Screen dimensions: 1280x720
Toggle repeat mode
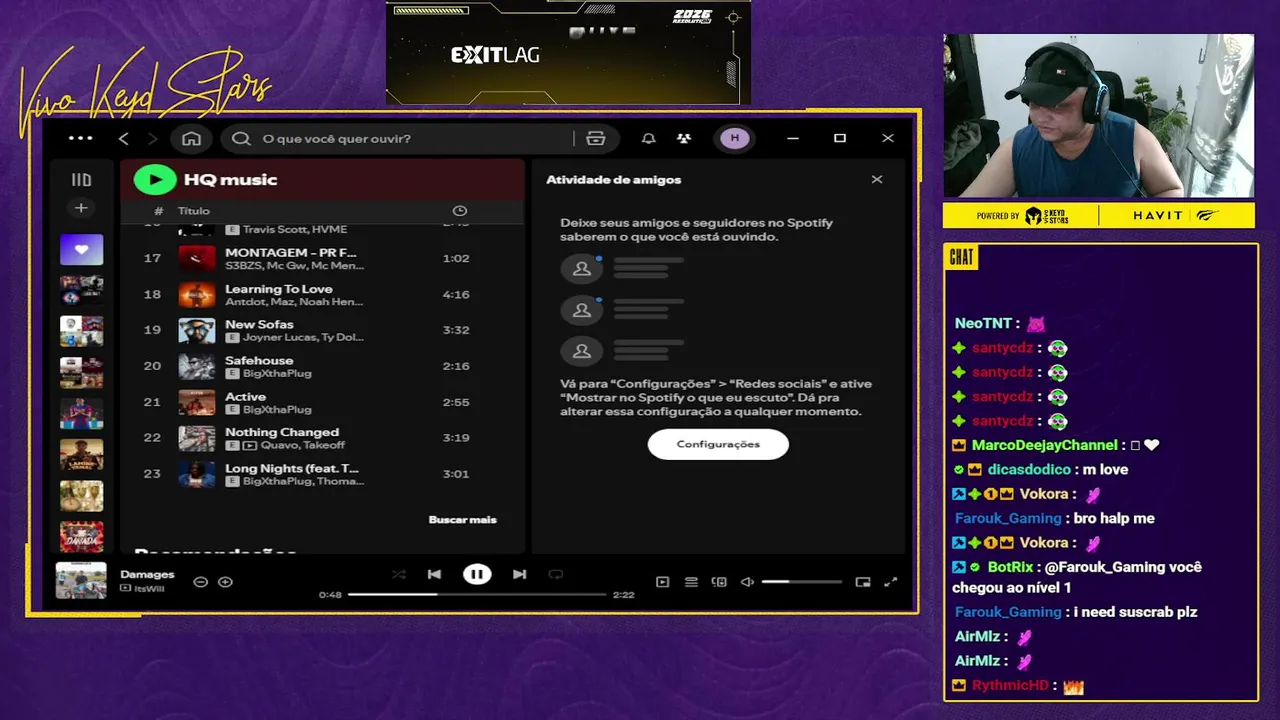coord(556,574)
